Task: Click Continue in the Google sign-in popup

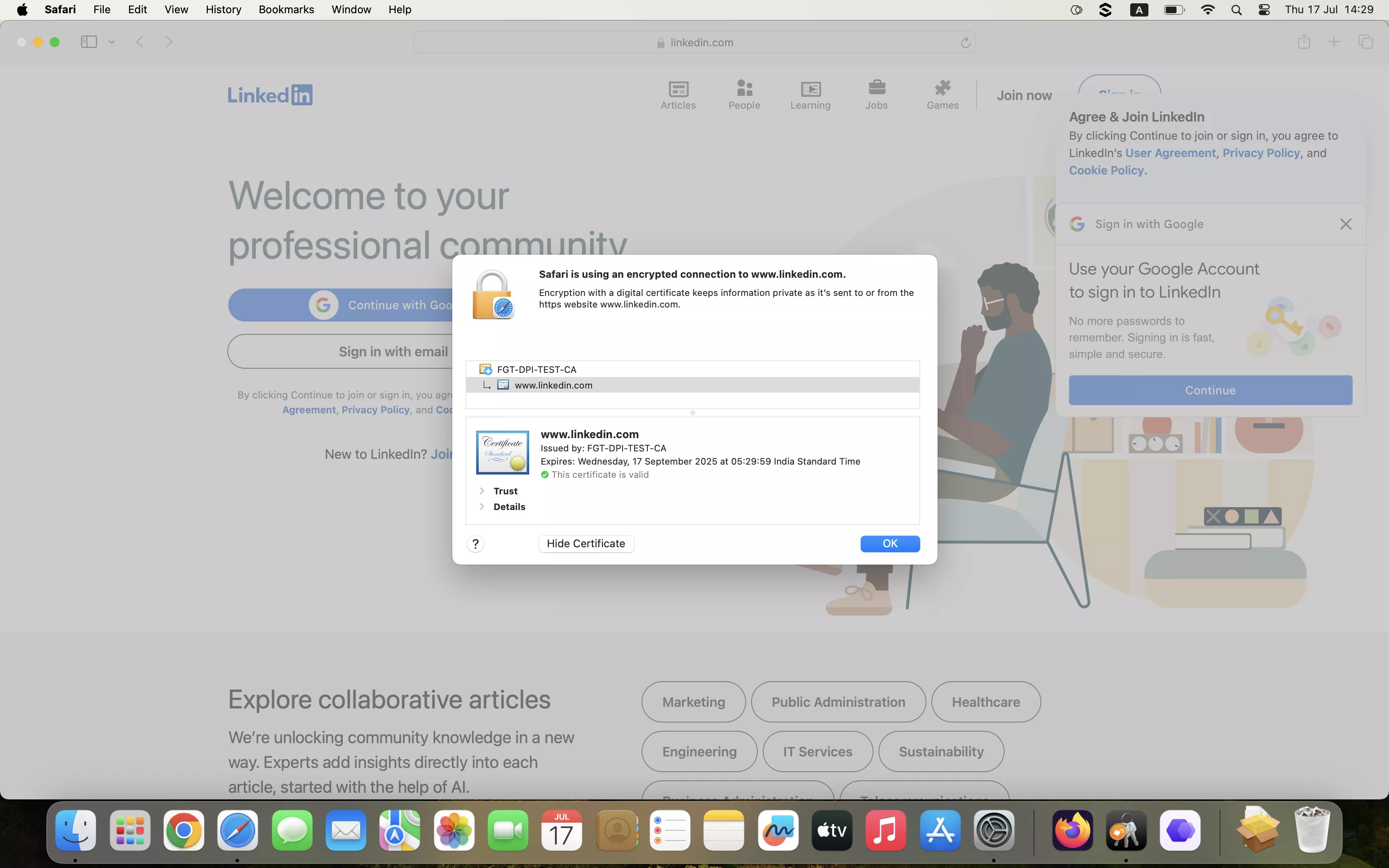Action: click(x=1210, y=390)
